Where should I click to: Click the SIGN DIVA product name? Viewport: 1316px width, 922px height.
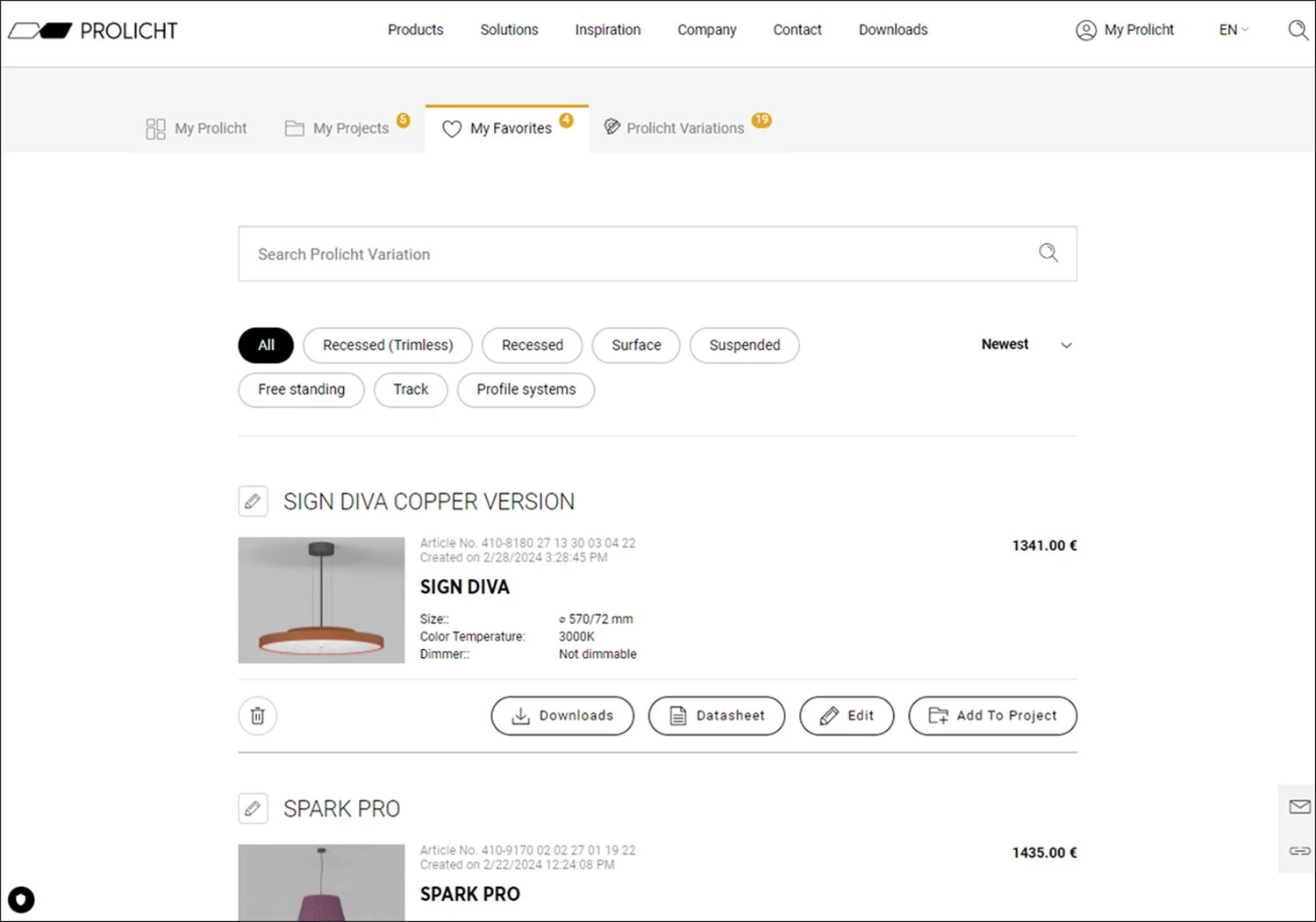coord(465,587)
